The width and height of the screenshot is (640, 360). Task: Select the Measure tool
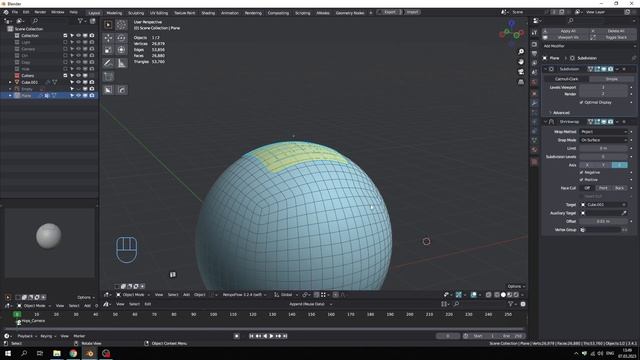(121, 63)
